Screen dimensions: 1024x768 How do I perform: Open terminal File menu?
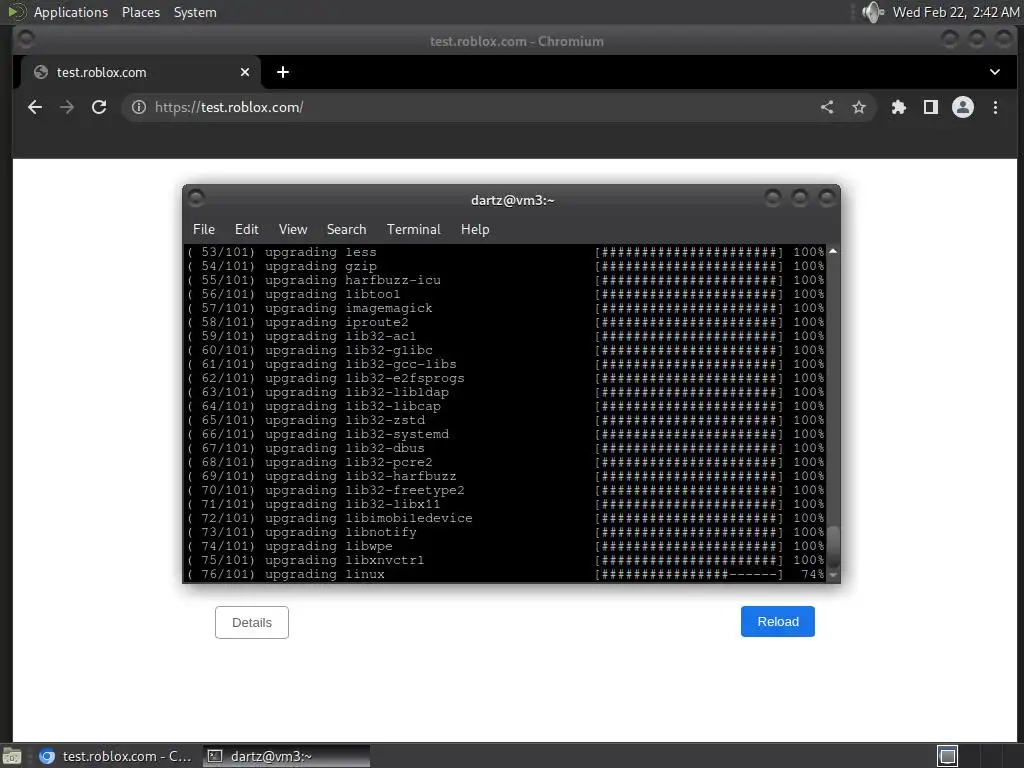pos(204,229)
